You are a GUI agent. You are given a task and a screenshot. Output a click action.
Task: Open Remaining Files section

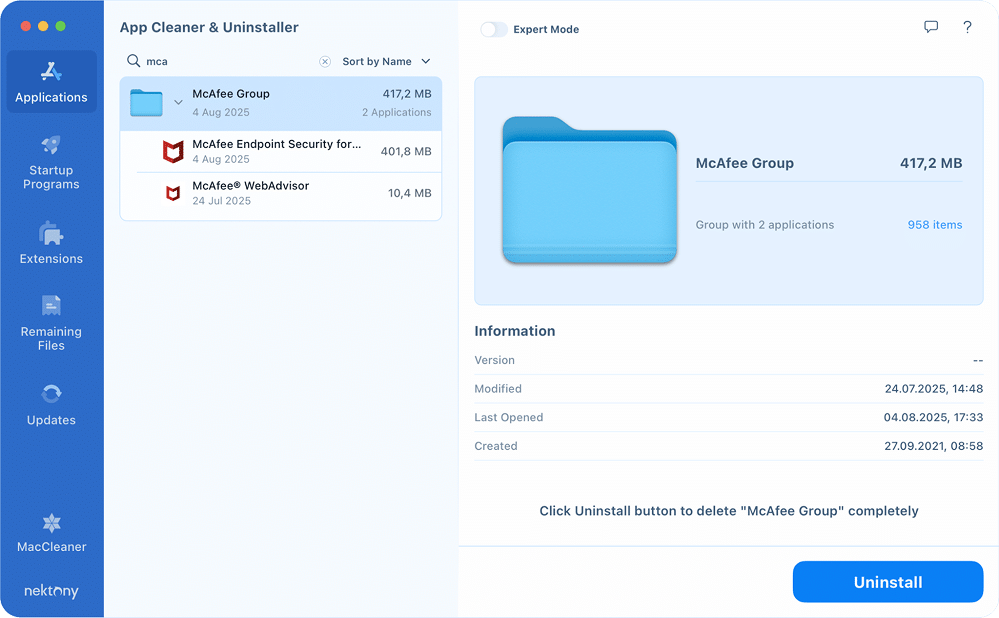(51, 323)
